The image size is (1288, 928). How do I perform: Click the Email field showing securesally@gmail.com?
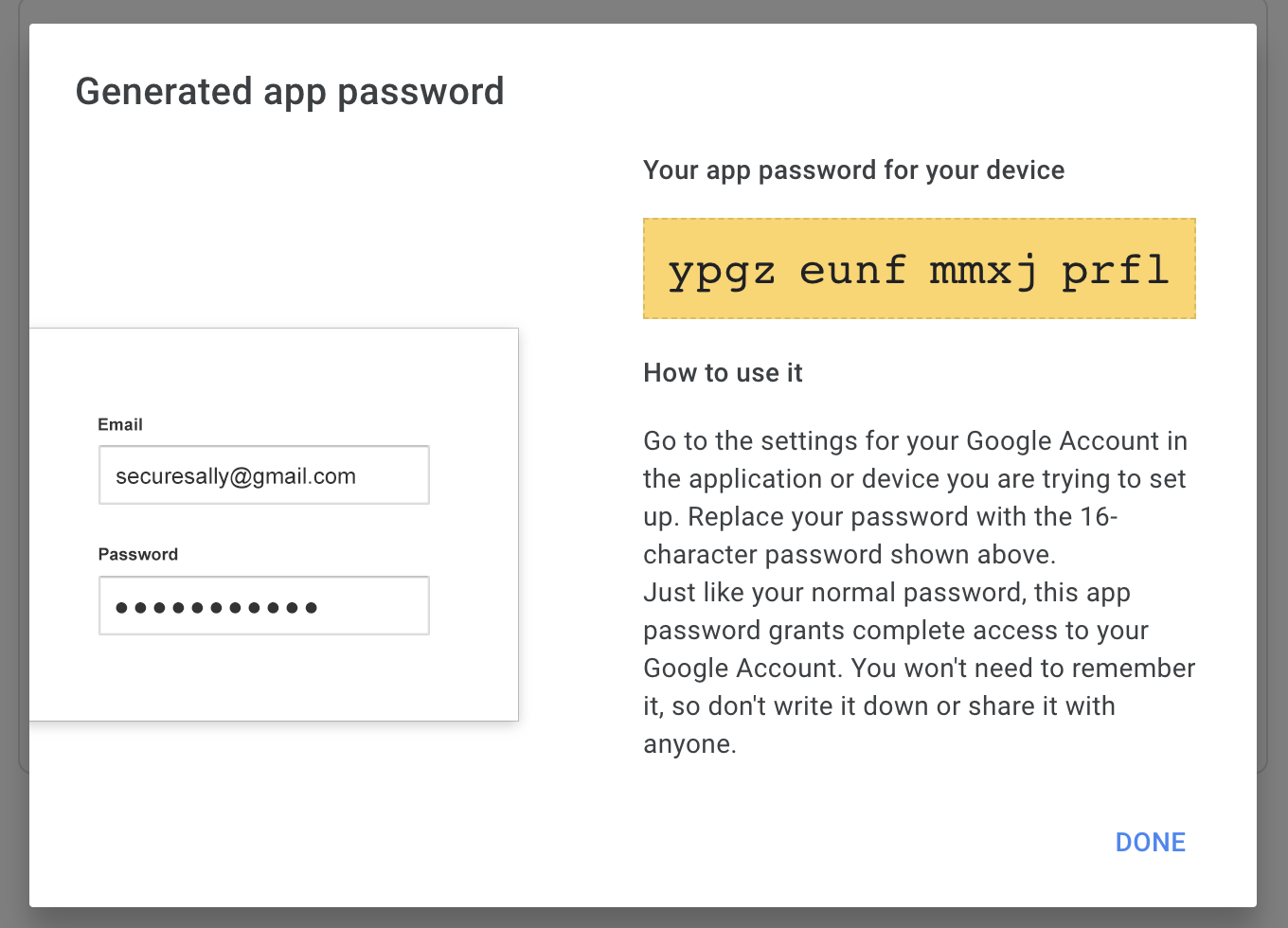(x=263, y=475)
